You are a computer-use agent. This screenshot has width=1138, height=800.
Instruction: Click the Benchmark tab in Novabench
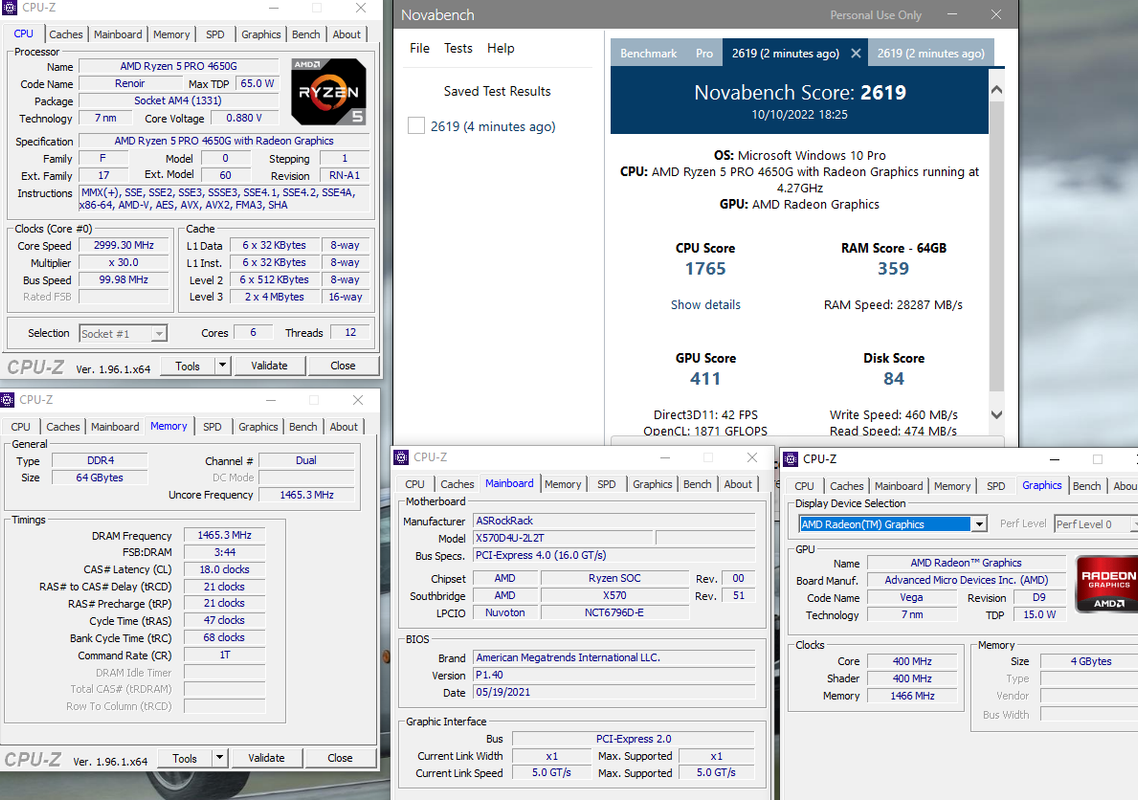point(648,53)
